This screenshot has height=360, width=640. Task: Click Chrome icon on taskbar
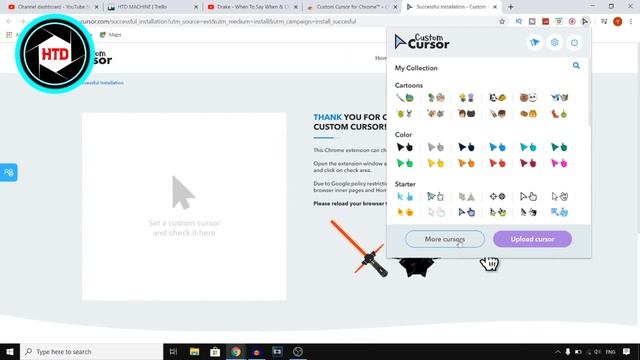(x=236, y=351)
